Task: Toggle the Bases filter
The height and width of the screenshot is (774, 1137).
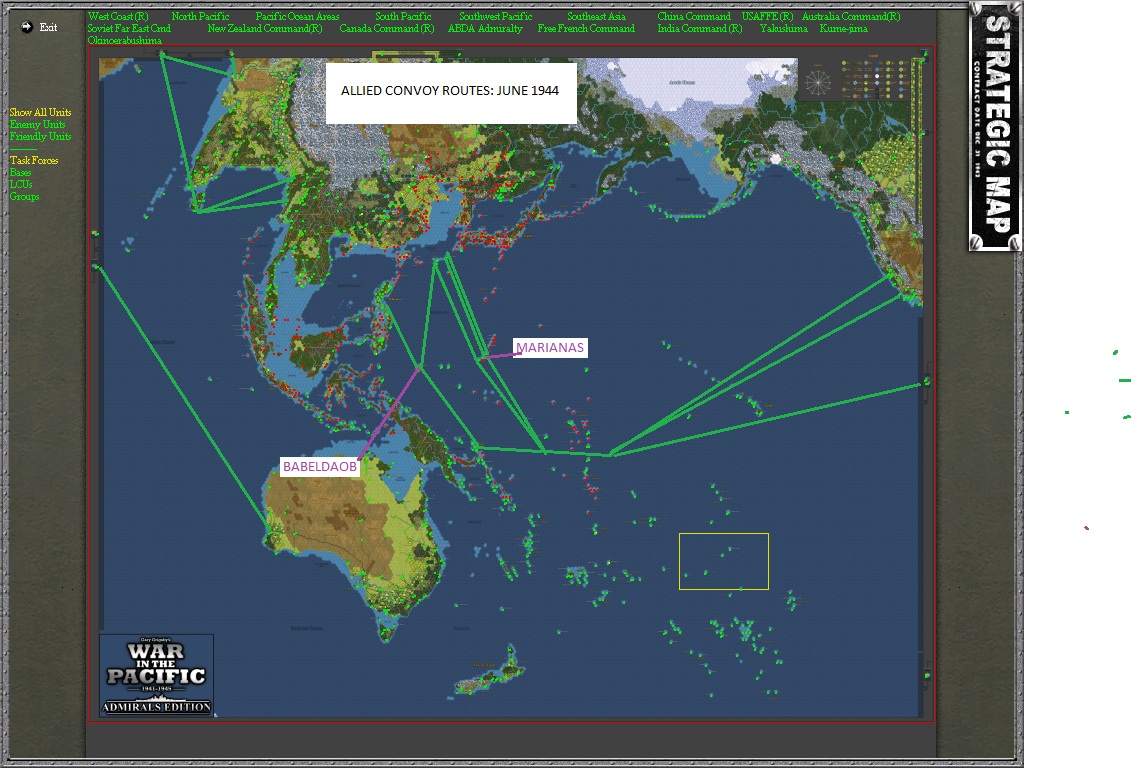Action: pyautogui.click(x=20, y=173)
